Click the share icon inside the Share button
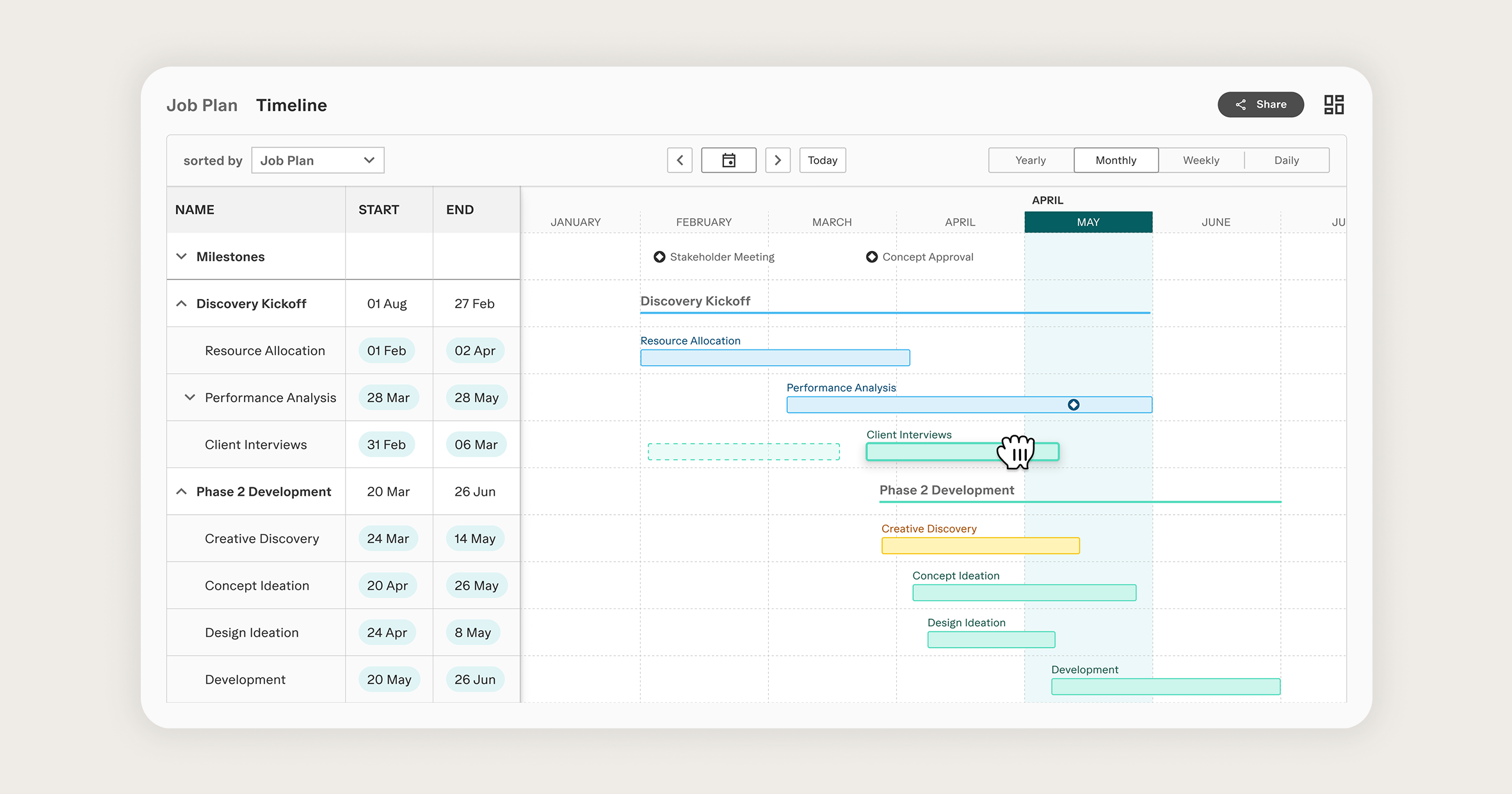The height and width of the screenshot is (794, 1512). coord(1240,104)
